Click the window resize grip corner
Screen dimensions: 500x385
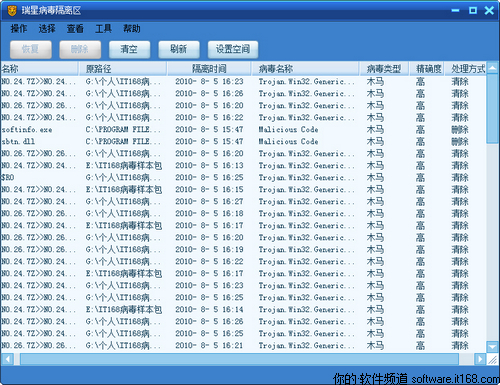[492, 359]
